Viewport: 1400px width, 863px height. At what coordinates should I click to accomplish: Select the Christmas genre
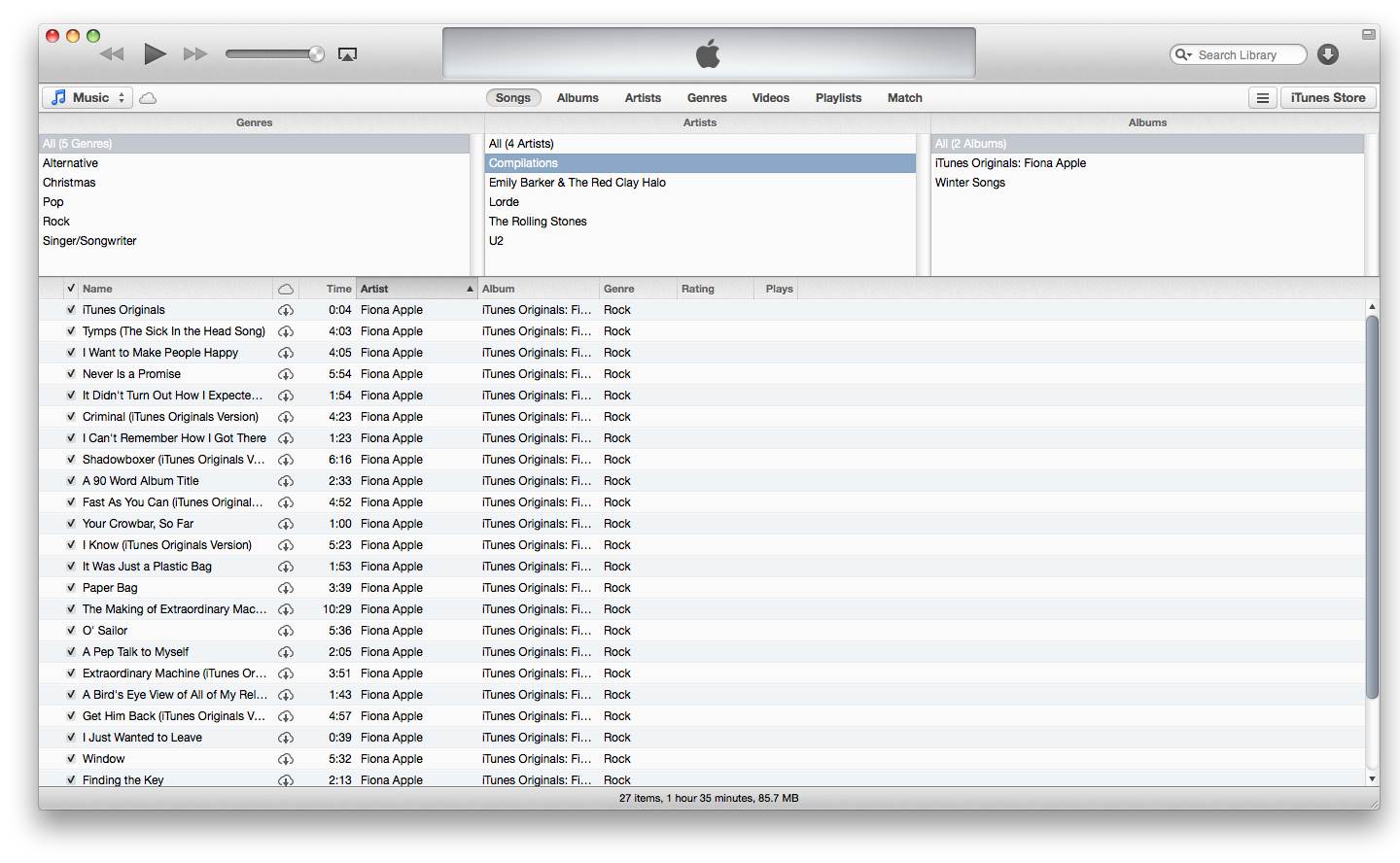(255, 183)
